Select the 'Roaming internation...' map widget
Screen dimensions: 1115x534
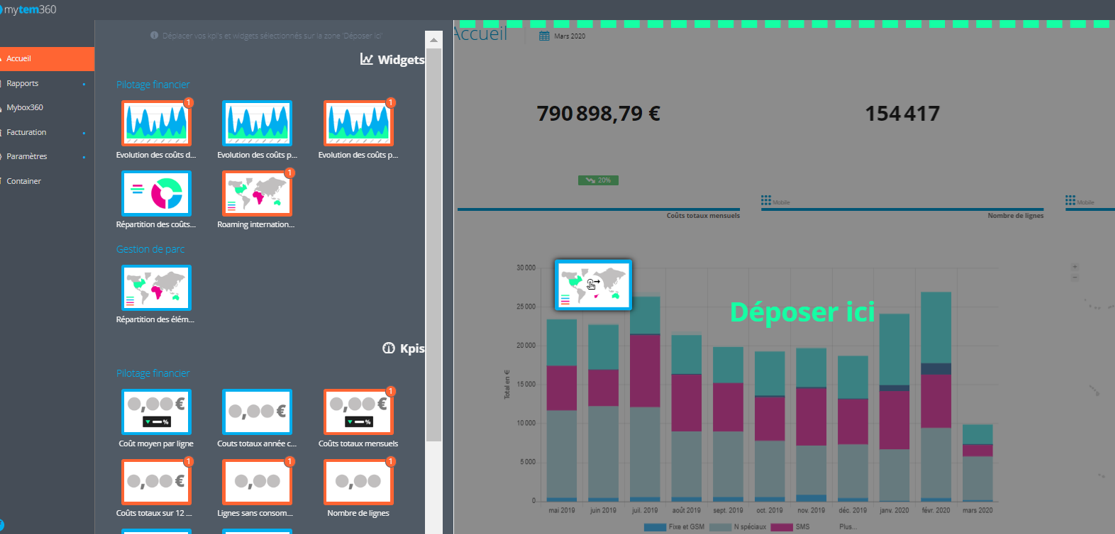pyautogui.click(x=257, y=193)
